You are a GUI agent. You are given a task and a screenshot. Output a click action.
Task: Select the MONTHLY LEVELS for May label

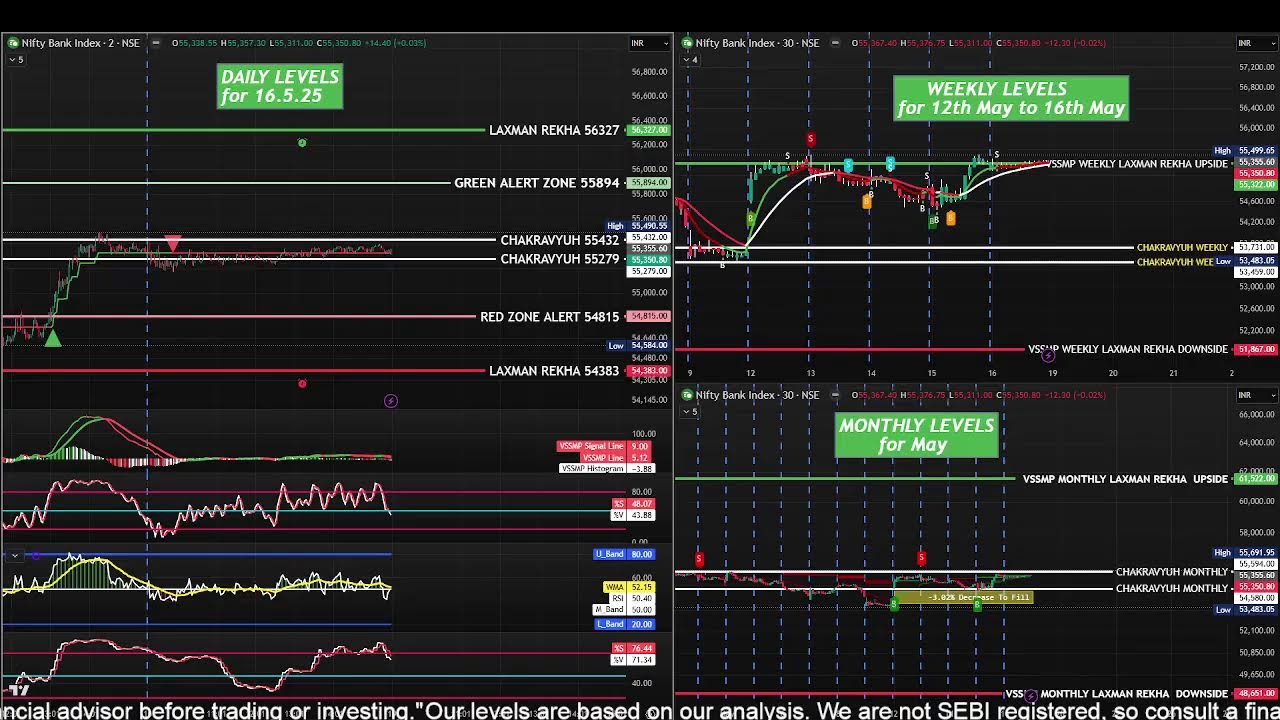(917, 435)
